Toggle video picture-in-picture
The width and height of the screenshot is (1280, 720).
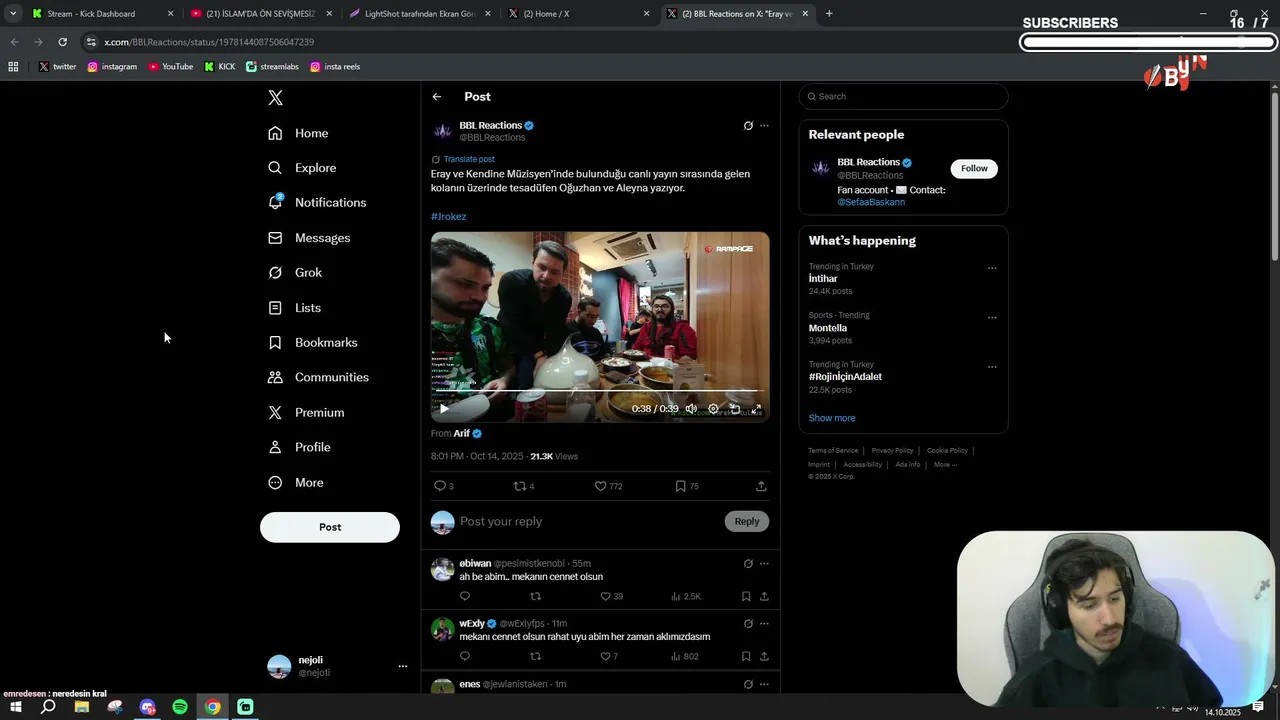click(735, 408)
